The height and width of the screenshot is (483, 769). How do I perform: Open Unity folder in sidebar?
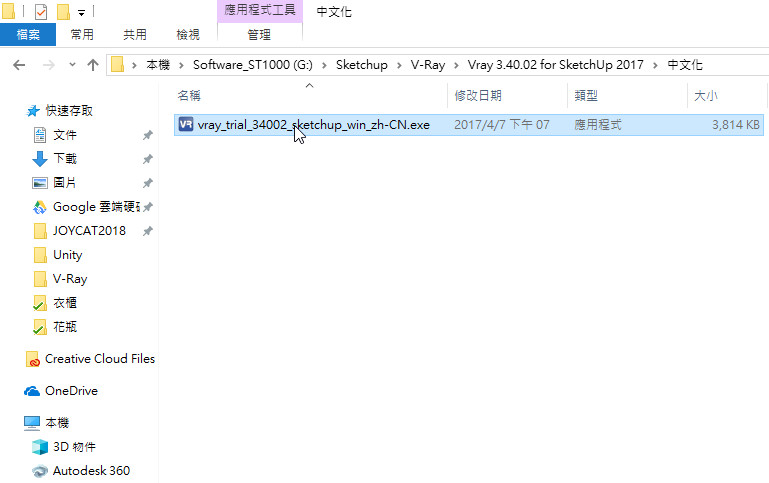point(68,254)
